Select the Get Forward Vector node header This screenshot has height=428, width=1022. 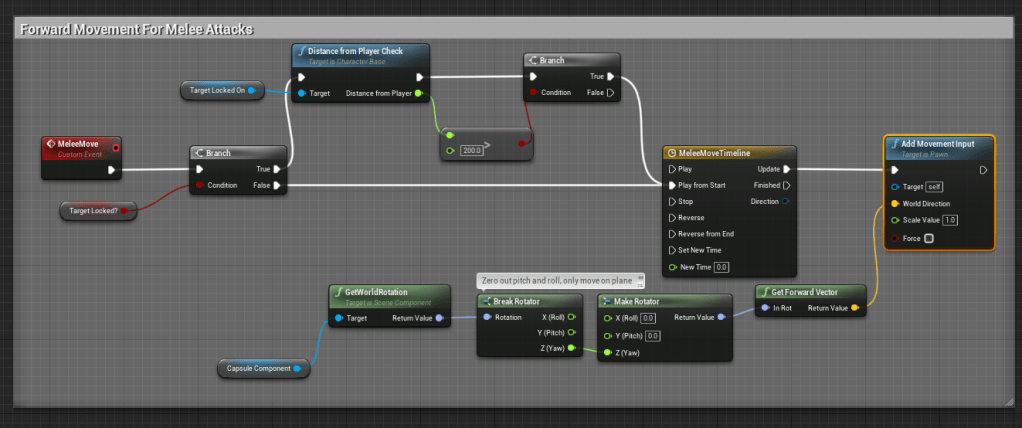point(808,292)
